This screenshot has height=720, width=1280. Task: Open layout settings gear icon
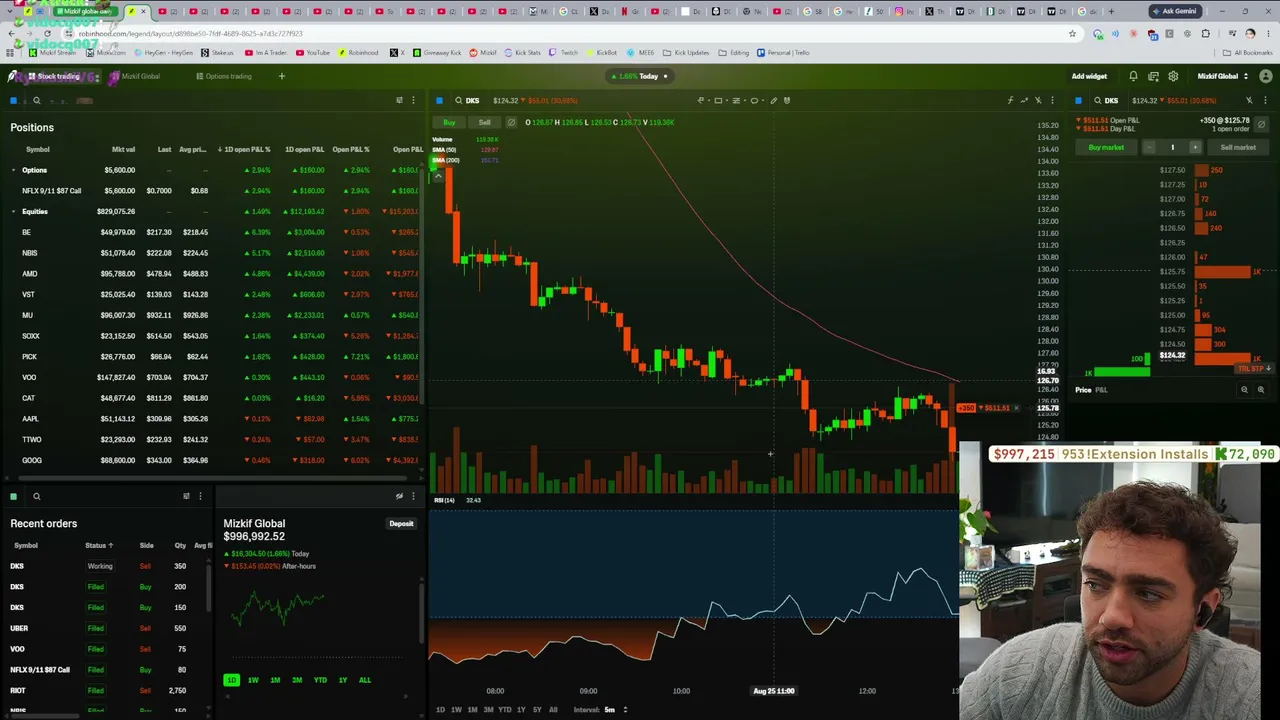pos(1173,76)
